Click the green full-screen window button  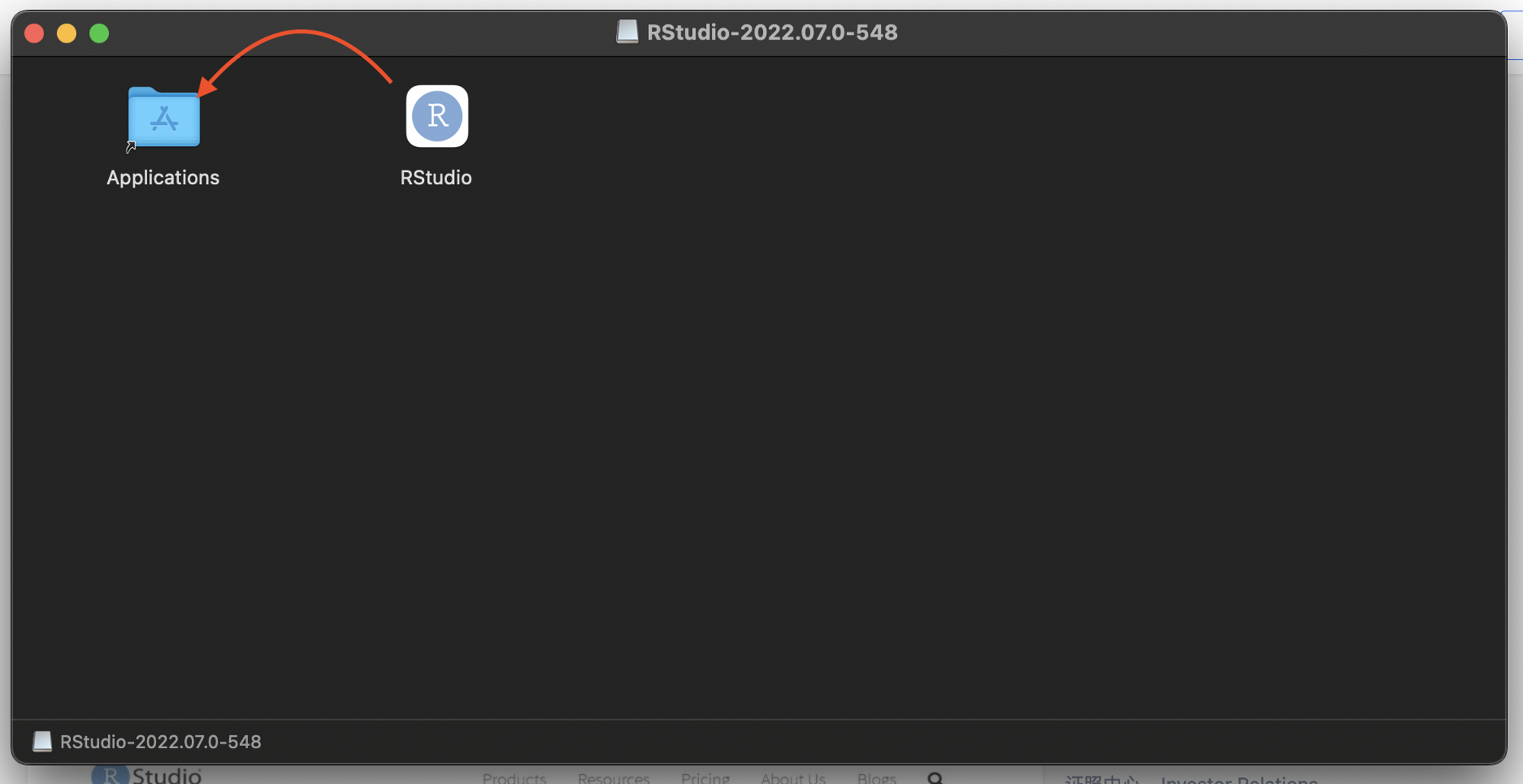99,33
